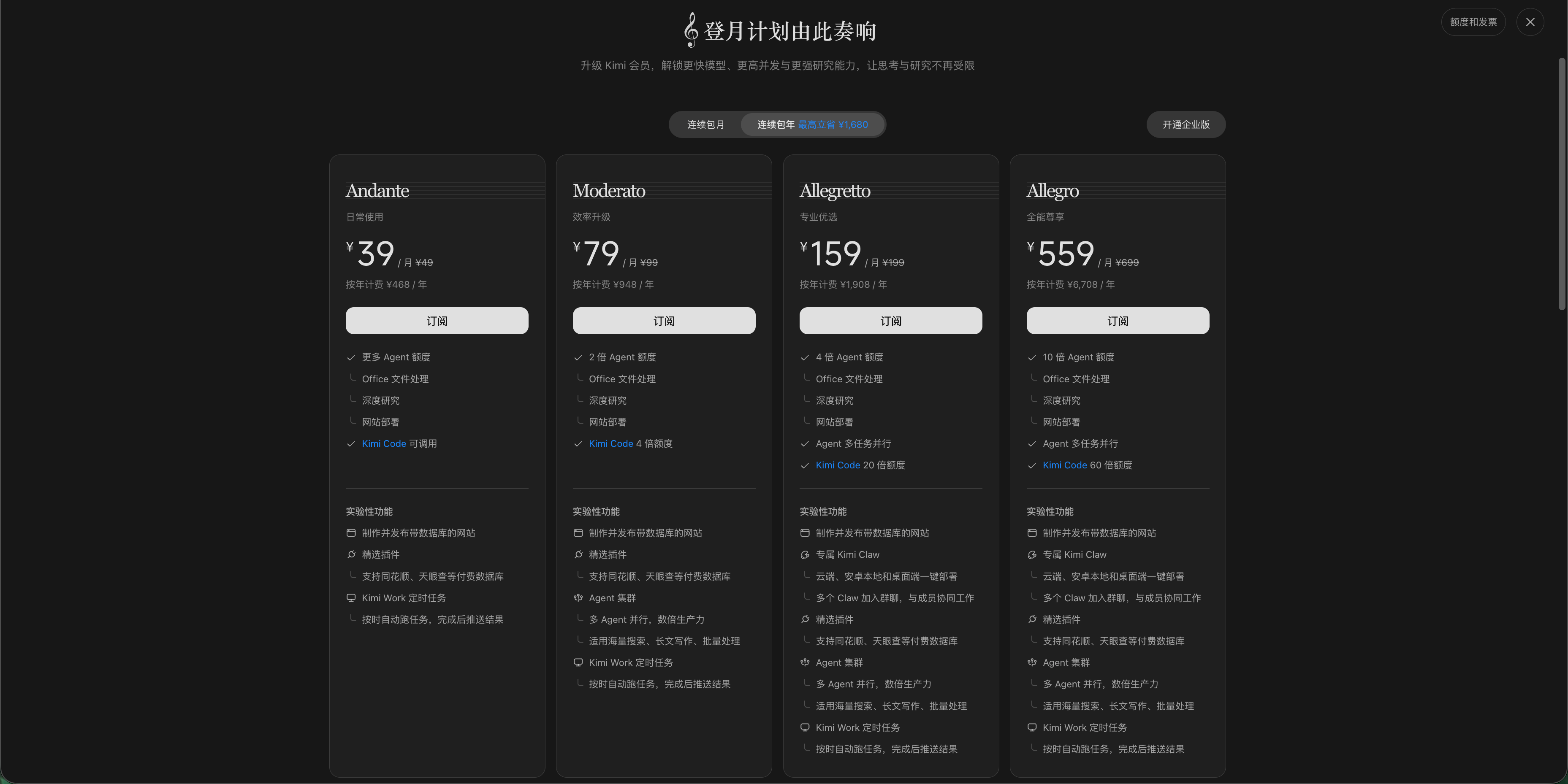The image size is (1568, 784).
Task: Open Kimi Code link in Allegro card
Action: coord(1065,465)
